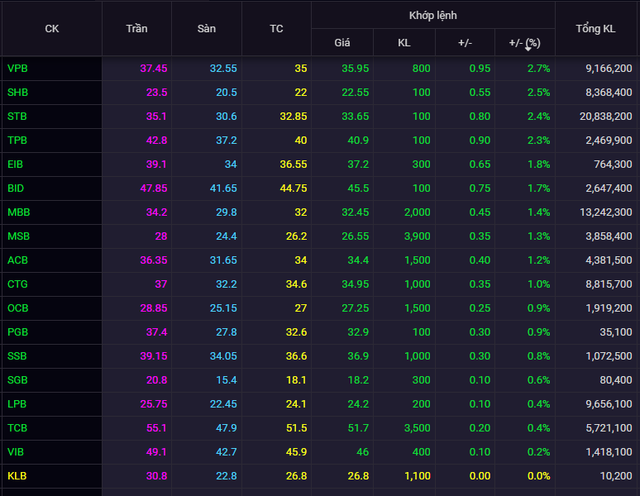Click TCB ceiling price 55.1
640x496 pixels.
[x=156, y=428]
